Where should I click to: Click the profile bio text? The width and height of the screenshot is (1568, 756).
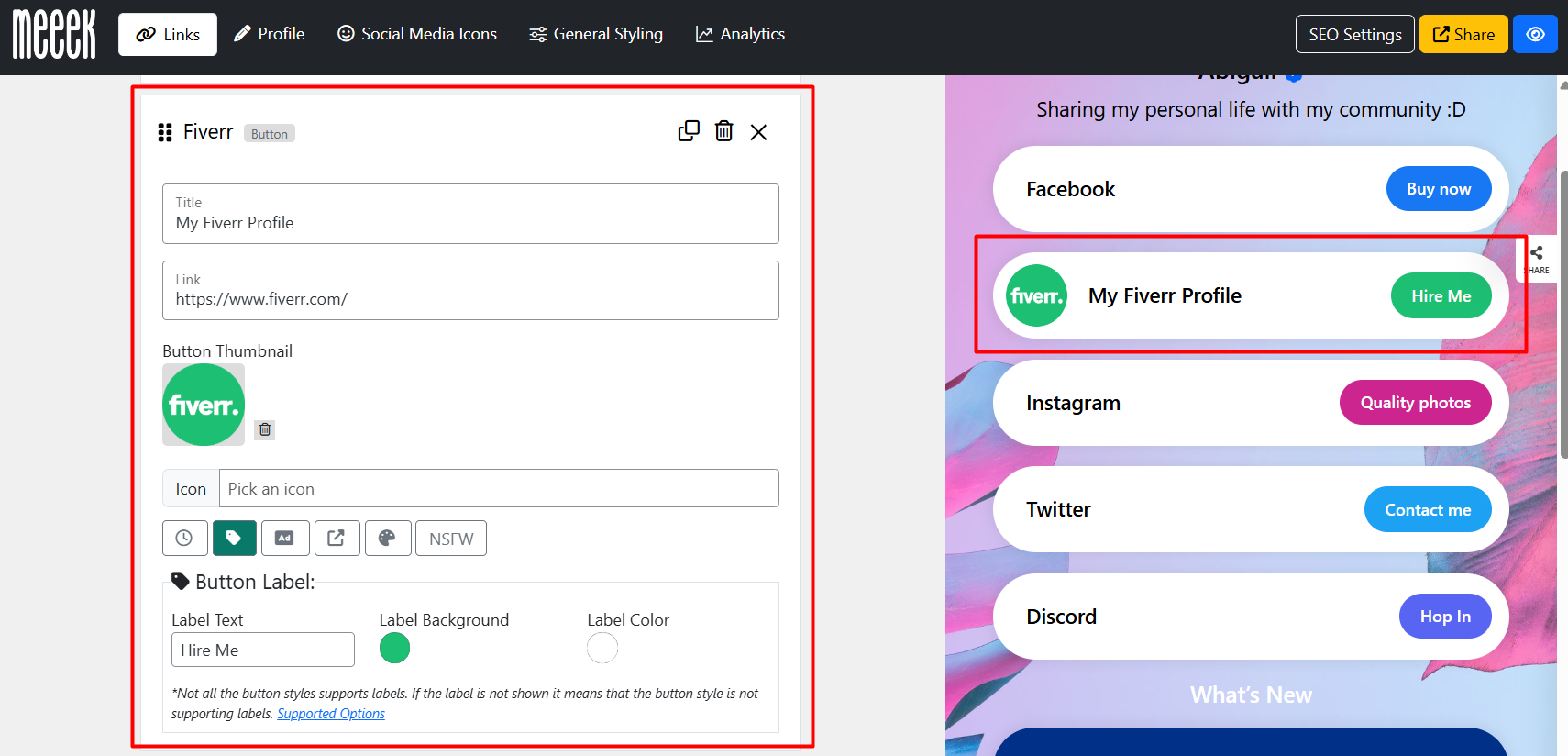pyautogui.click(x=1251, y=109)
